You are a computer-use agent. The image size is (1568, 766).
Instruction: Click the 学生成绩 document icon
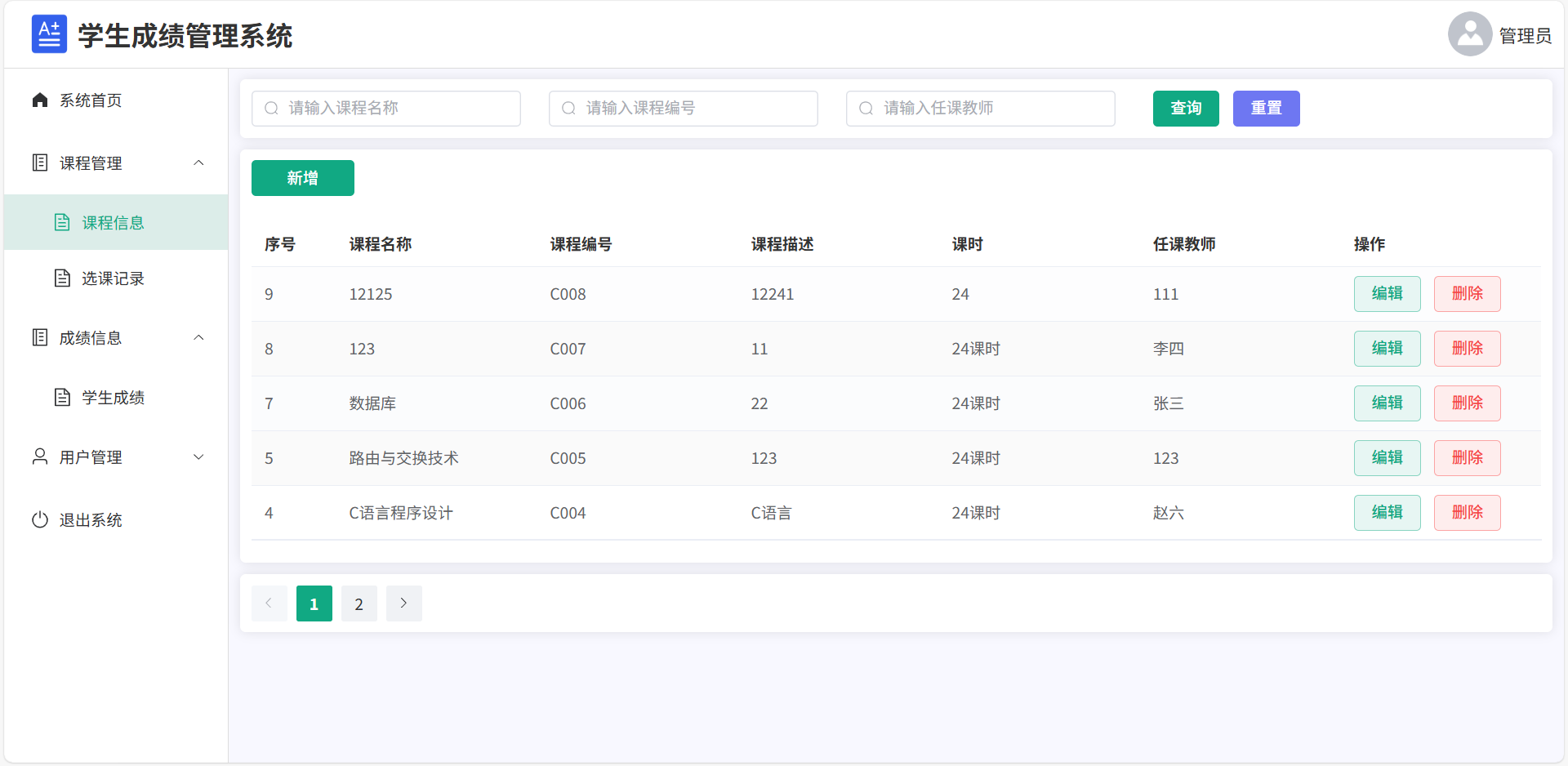[x=63, y=397]
